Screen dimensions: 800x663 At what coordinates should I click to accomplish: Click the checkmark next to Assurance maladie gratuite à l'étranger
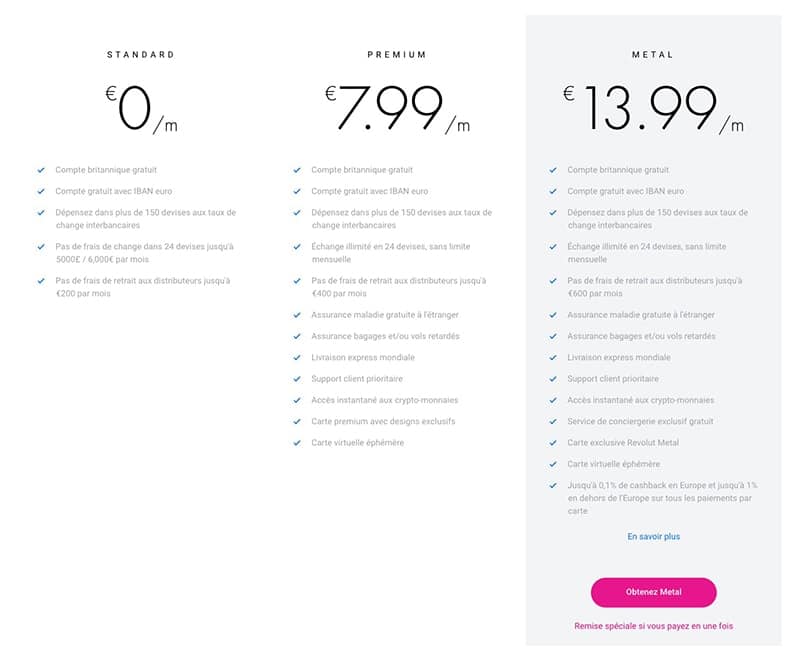[x=296, y=315]
